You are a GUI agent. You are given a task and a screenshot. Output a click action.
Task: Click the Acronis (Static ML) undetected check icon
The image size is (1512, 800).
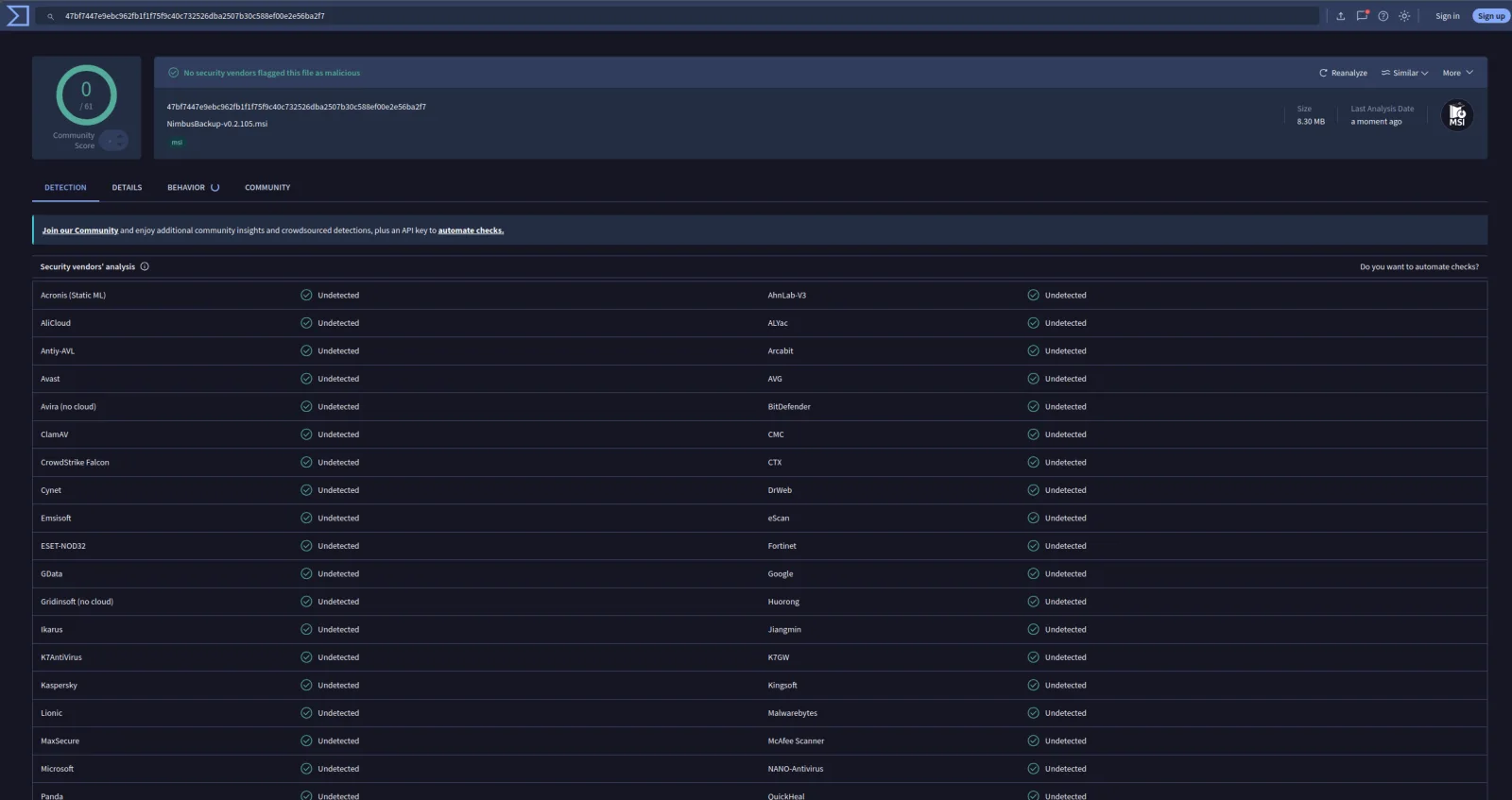(306, 295)
